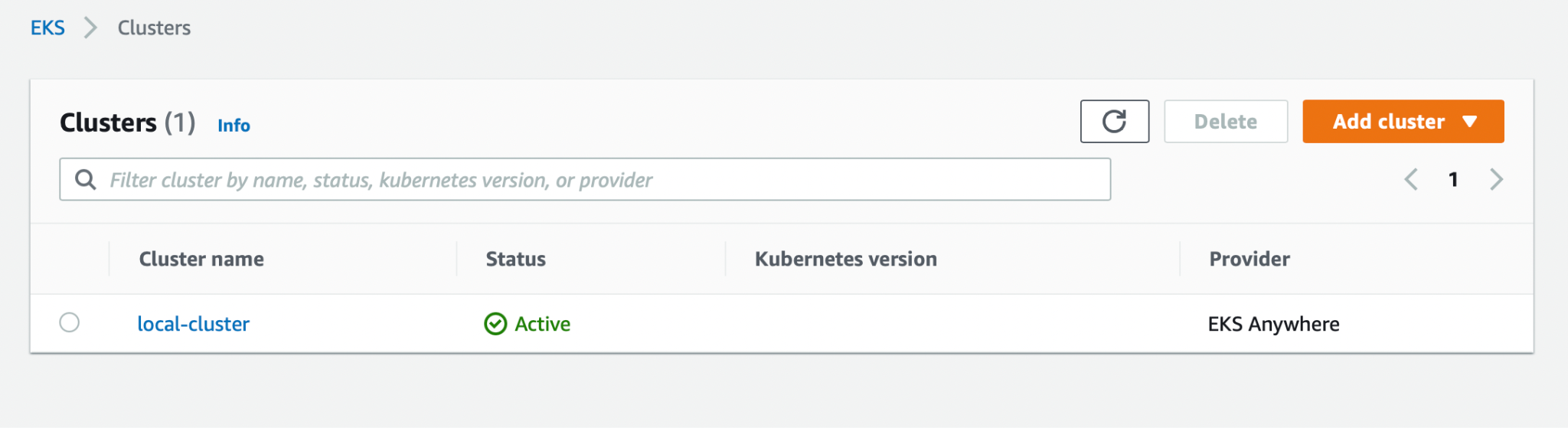Viewport: 1568px width, 428px height.
Task: Click the magnifying glass search icon
Action: [x=85, y=180]
